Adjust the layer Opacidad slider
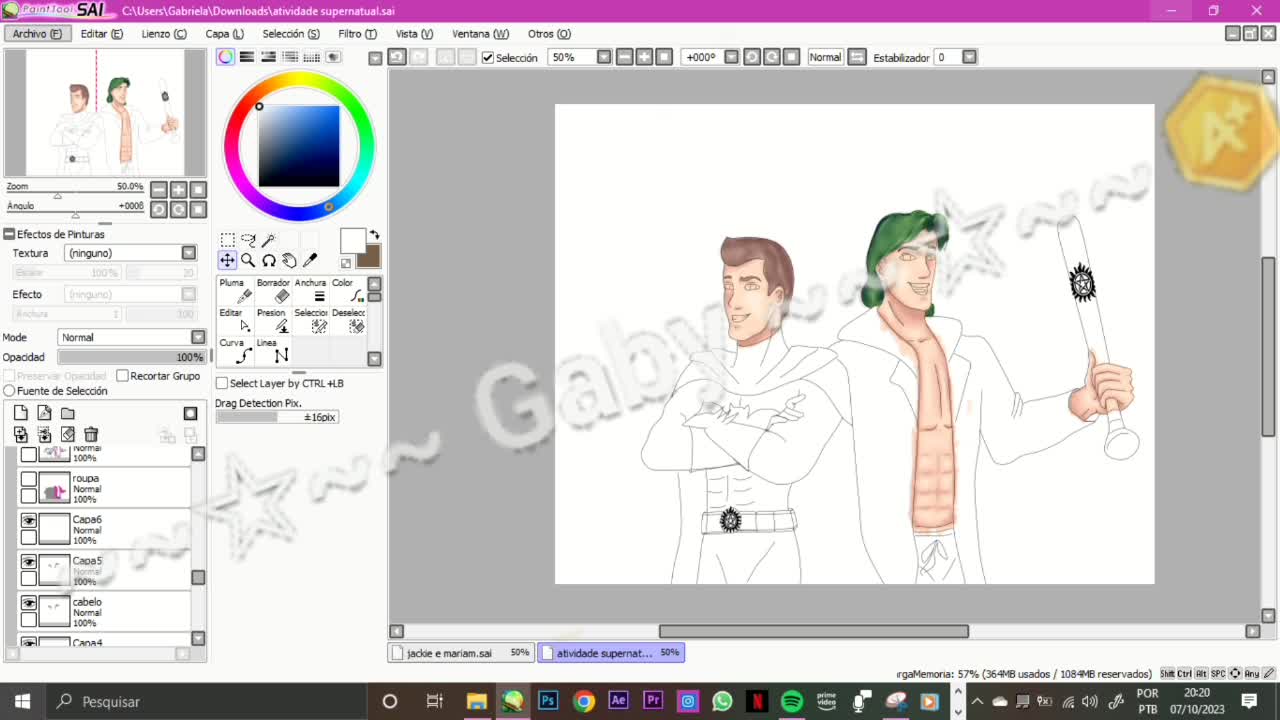Viewport: 1280px width, 720px height. (x=131, y=357)
